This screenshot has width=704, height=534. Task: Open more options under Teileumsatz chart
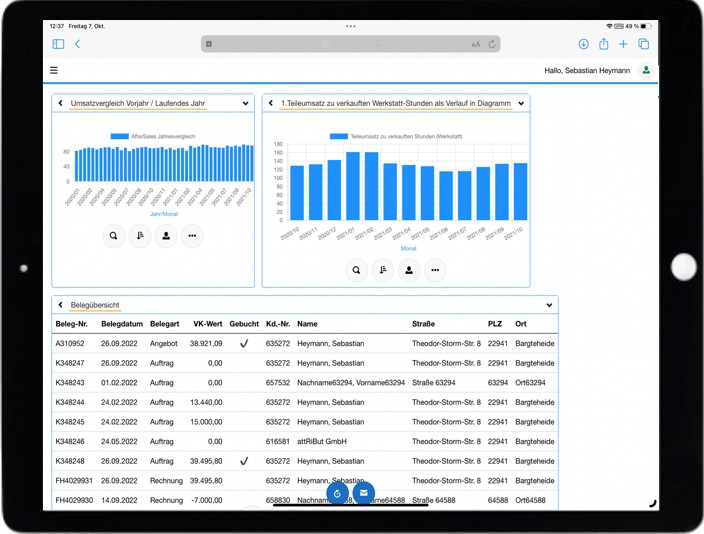(x=435, y=270)
